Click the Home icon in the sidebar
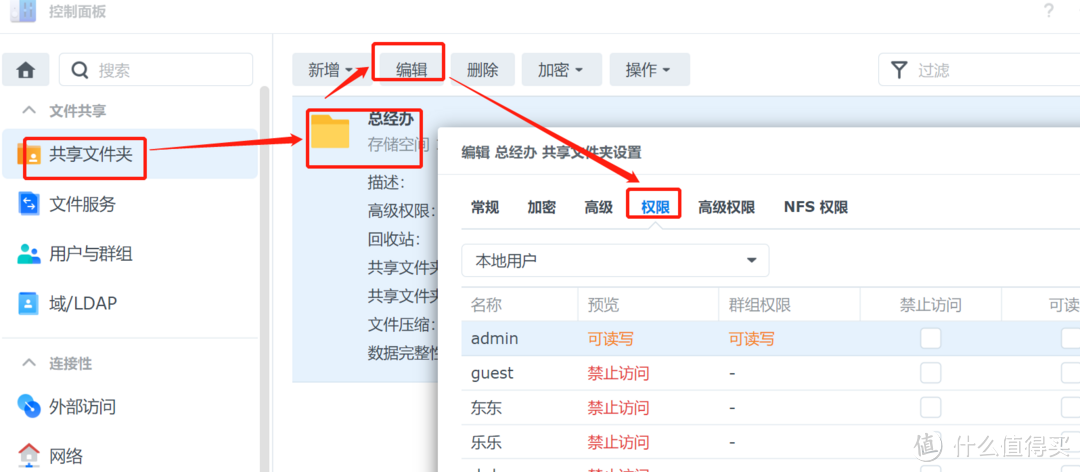The image size is (1080, 472). (x=26, y=70)
